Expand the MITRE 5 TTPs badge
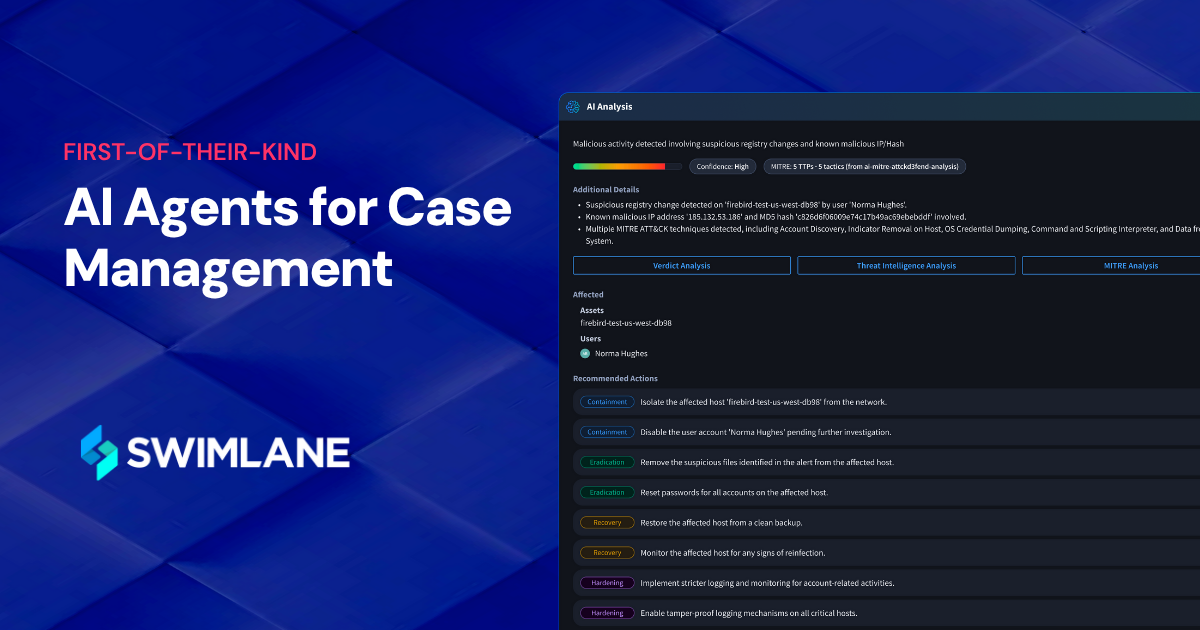Image resolution: width=1200 pixels, height=630 pixels. tap(865, 166)
